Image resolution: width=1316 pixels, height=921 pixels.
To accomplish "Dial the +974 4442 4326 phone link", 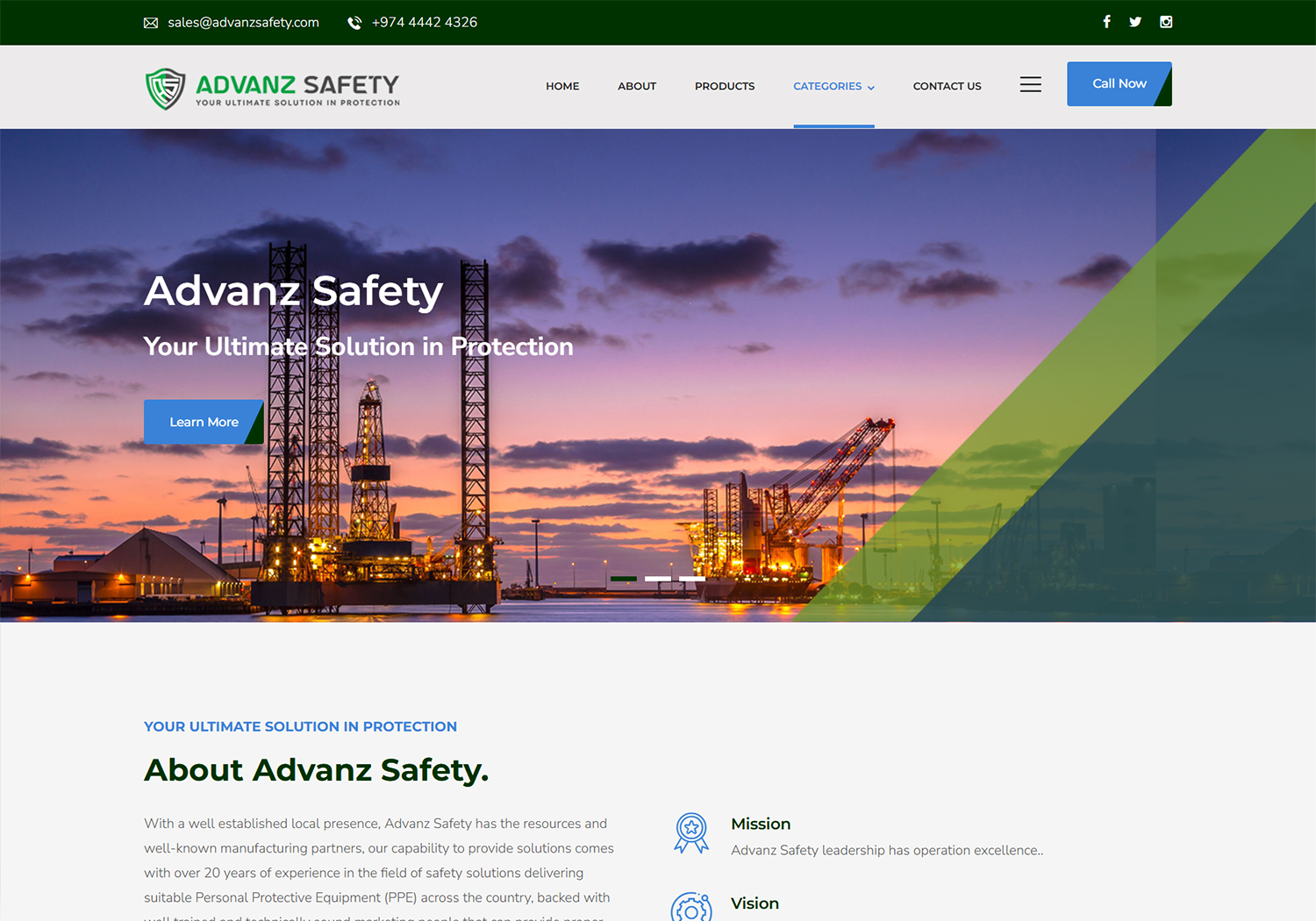I will click(x=425, y=23).
